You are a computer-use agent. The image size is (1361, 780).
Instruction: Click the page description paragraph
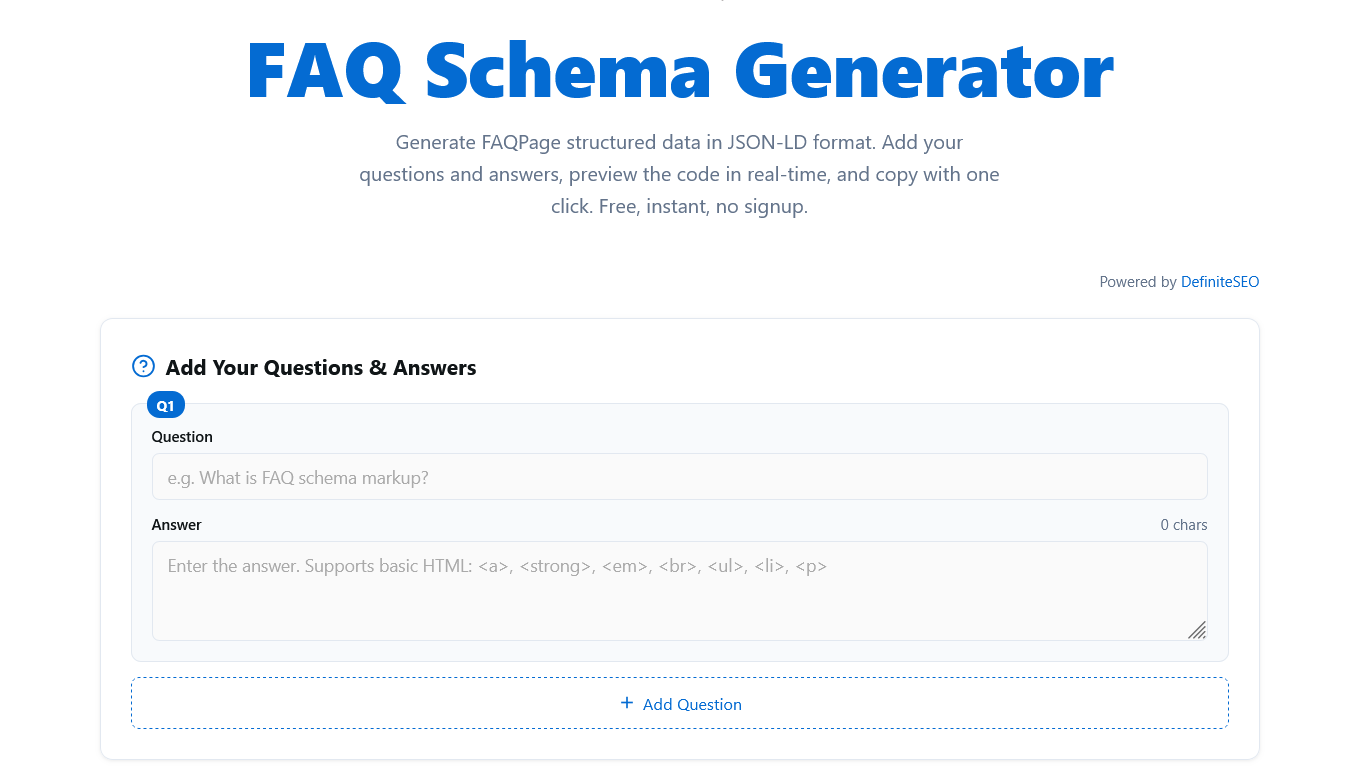tap(679, 174)
